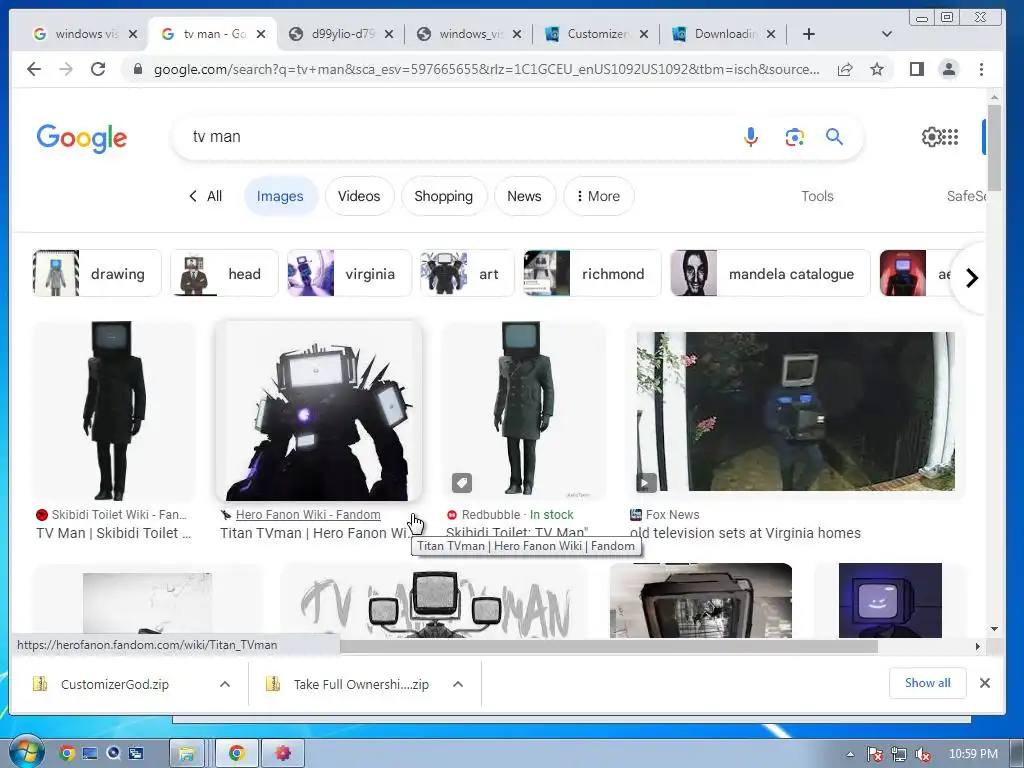
Task: Close the Customizer tab
Action: point(644,34)
